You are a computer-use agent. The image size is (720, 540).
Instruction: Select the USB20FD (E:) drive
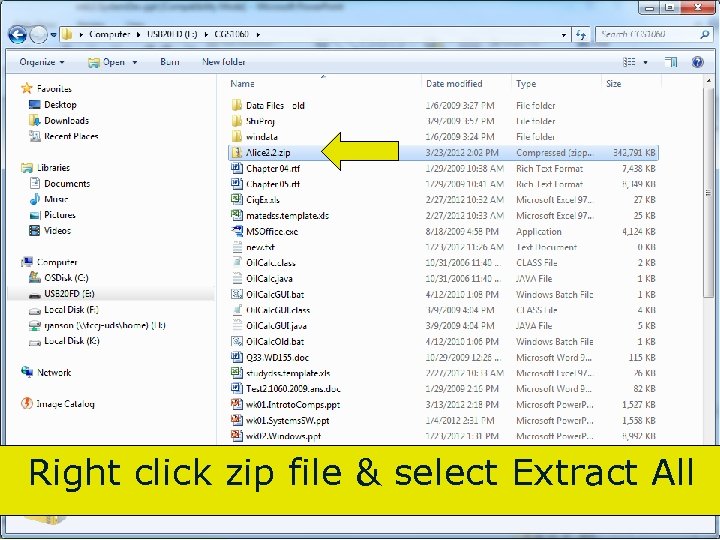[69, 293]
